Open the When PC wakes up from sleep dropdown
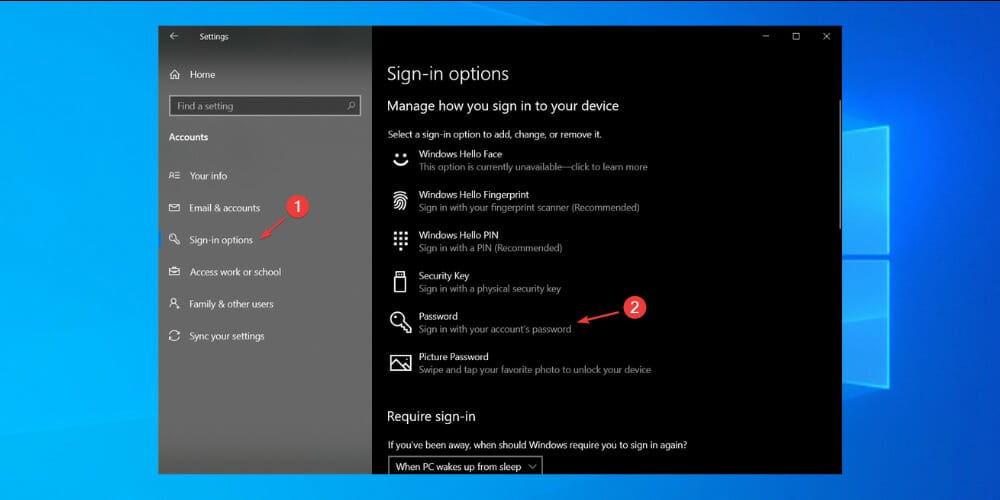Screen dimensions: 1000x500 point(465,466)
